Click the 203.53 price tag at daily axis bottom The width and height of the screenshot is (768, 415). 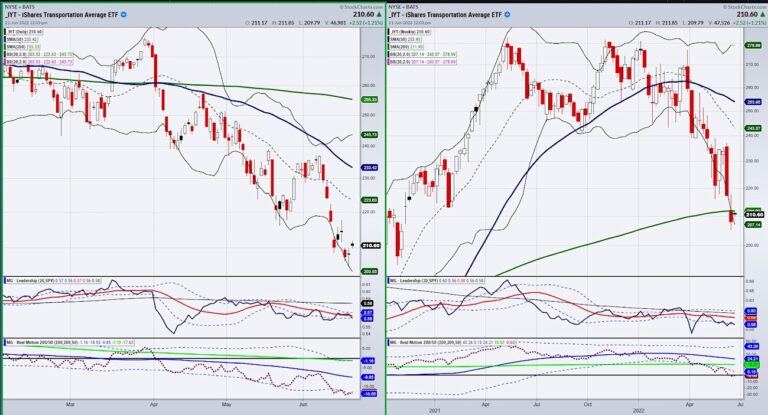click(x=370, y=271)
